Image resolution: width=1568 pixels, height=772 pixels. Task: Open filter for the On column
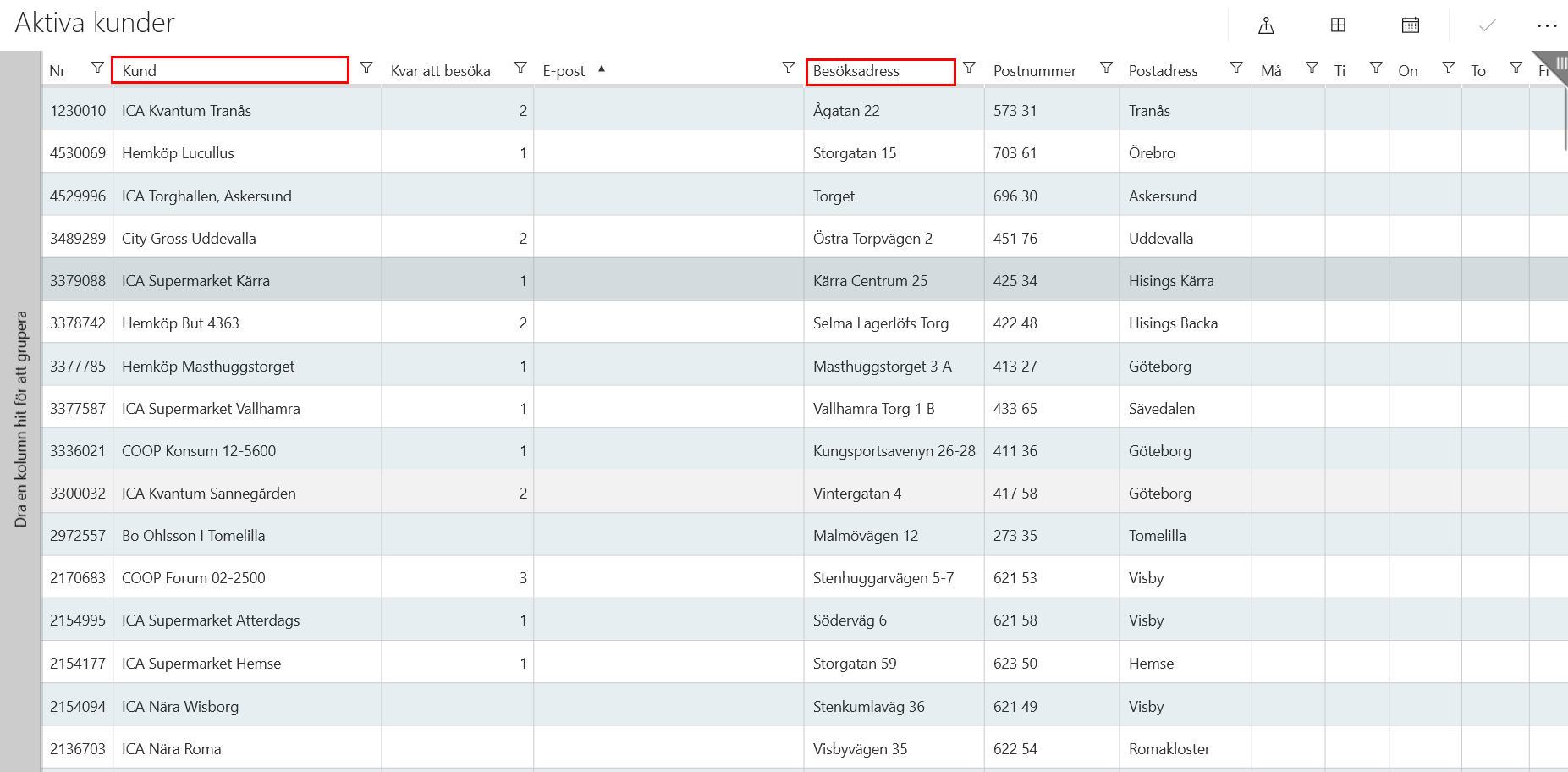pyautogui.click(x=1449, y=68)
